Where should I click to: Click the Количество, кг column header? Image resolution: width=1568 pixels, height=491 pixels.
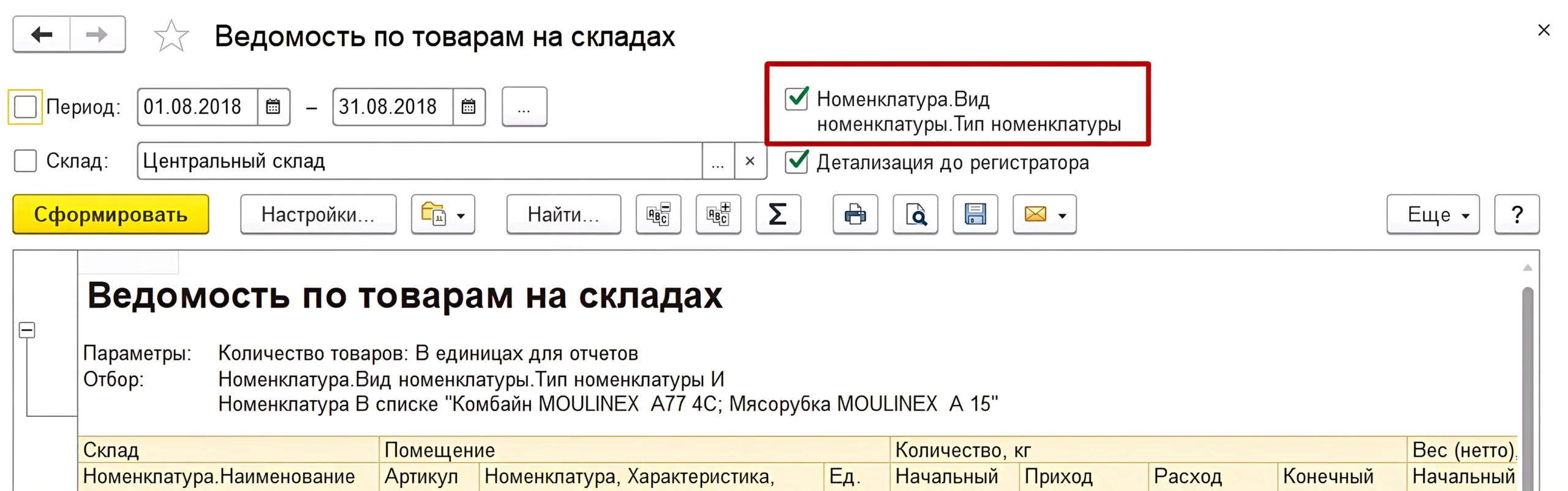pyautogui.click(x=1148, y=450)
